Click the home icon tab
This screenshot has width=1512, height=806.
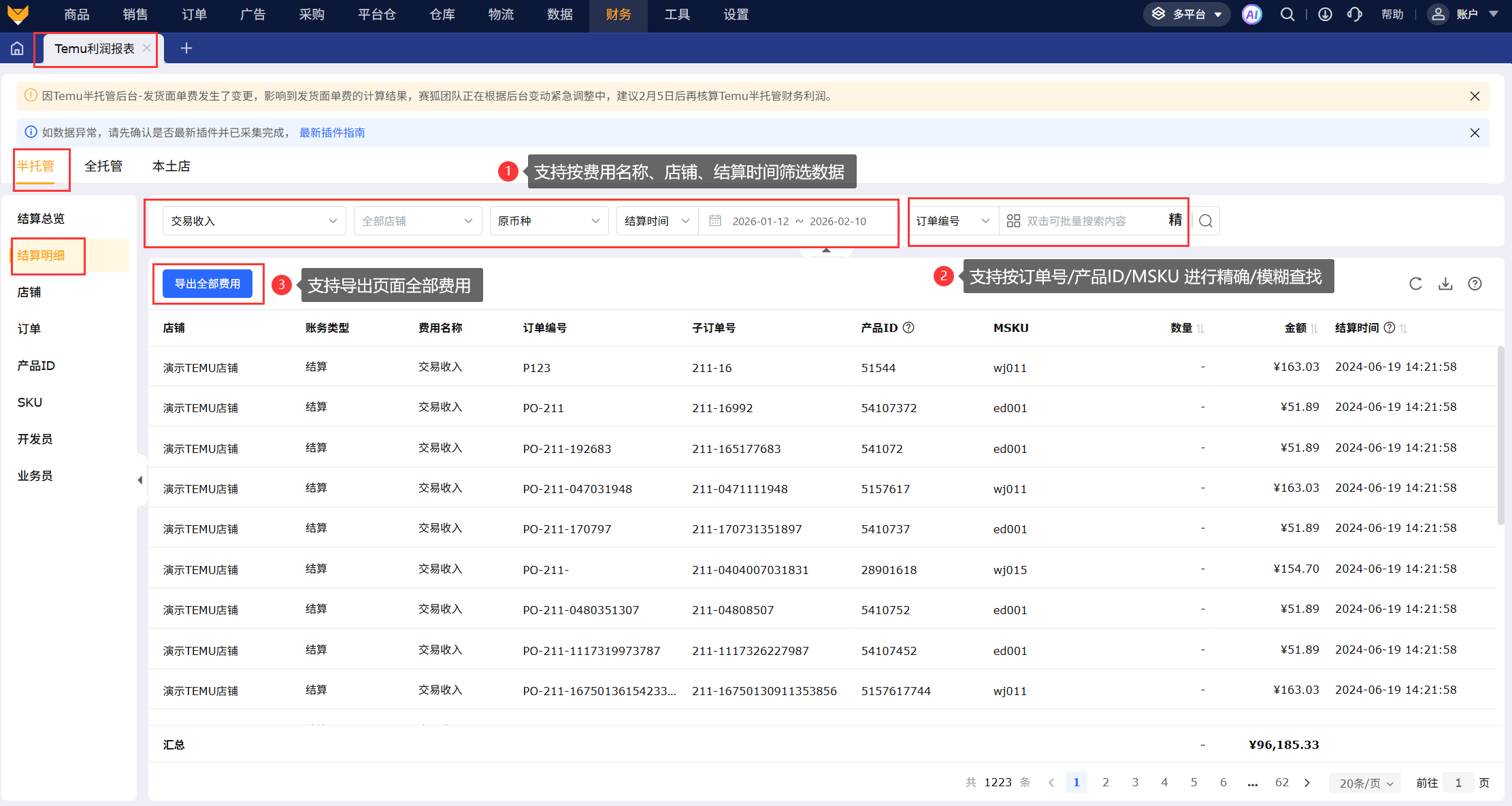click(x=17, y=48)
